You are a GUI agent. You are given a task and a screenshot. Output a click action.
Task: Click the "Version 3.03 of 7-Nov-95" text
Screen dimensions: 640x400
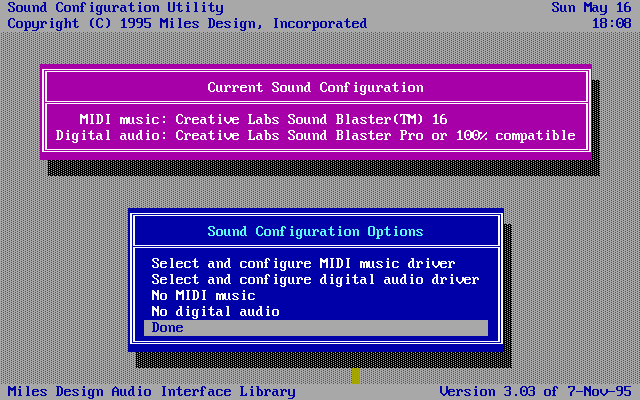pyautogui.click(x=536, y=391)
